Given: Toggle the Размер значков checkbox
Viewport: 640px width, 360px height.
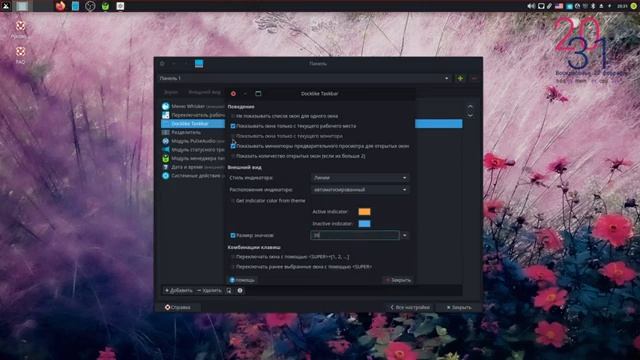Looking at the screenshot, I should pos(233,236).
